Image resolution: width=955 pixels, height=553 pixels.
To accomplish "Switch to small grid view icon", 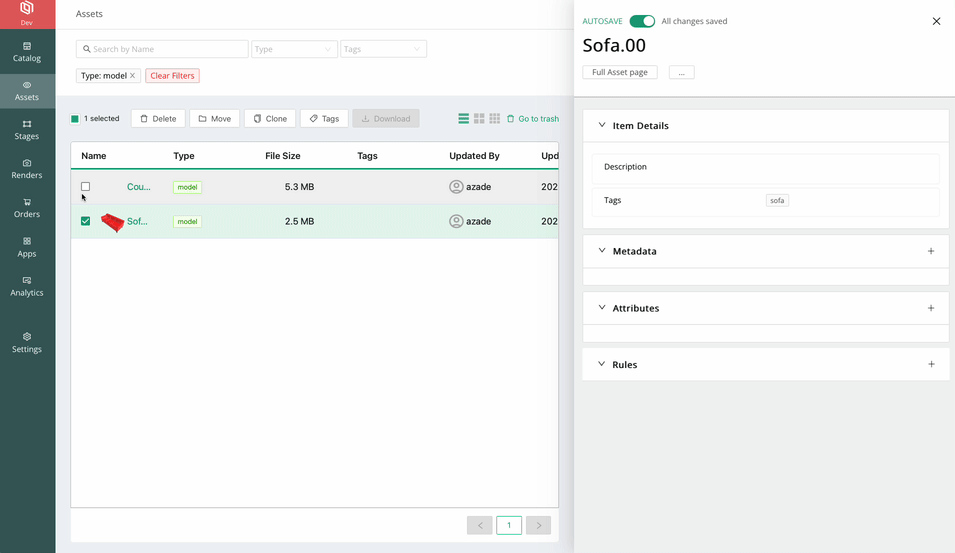I will [x=494, y=119].
